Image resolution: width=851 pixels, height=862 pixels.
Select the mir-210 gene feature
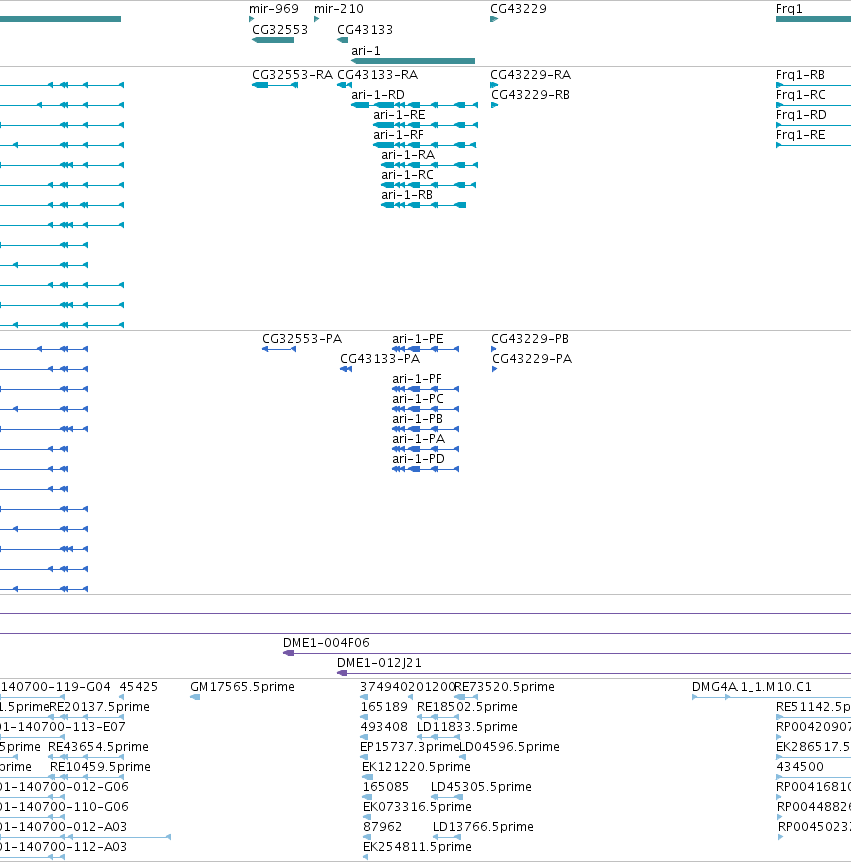317,19
